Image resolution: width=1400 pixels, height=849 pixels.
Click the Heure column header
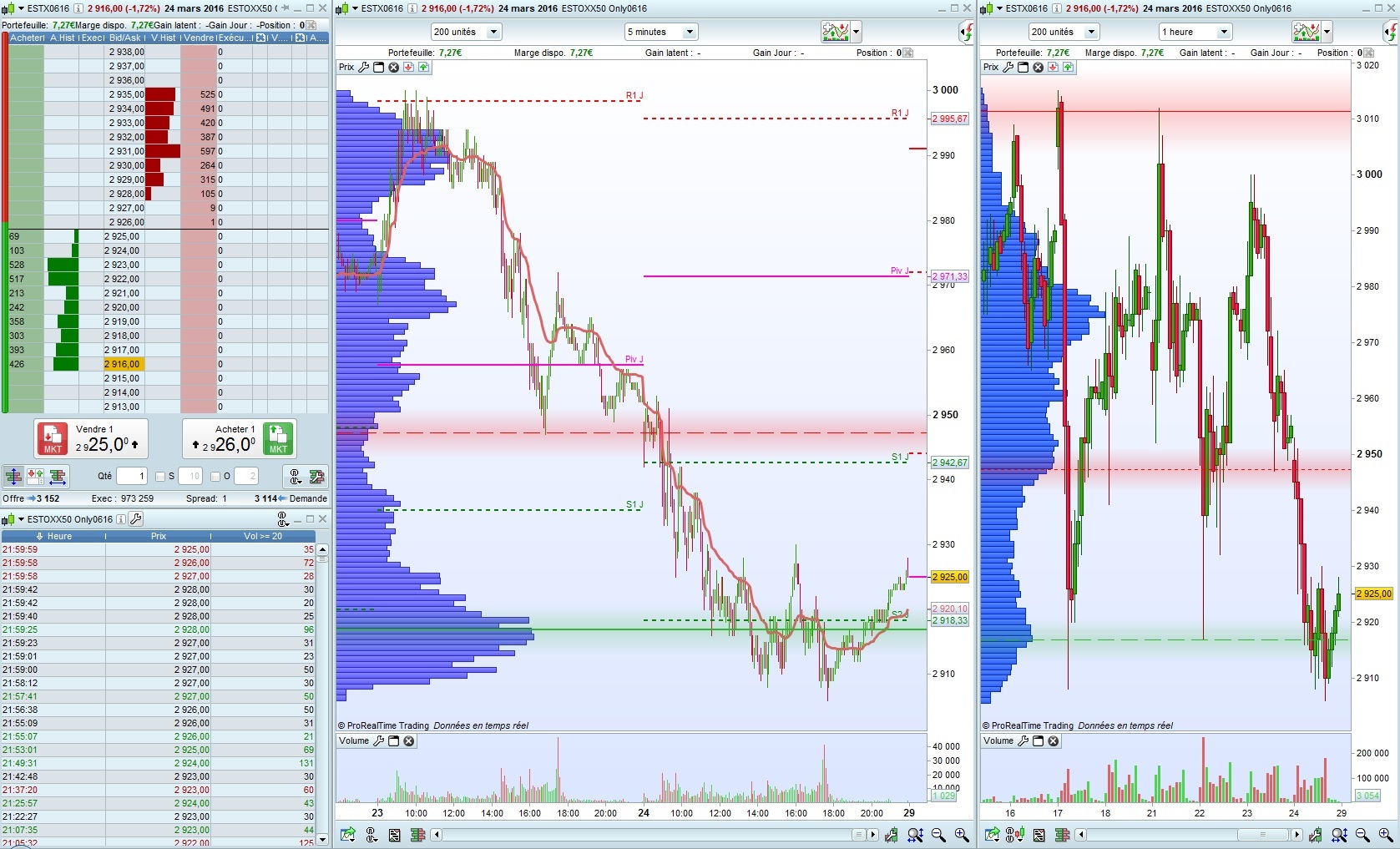53,536
